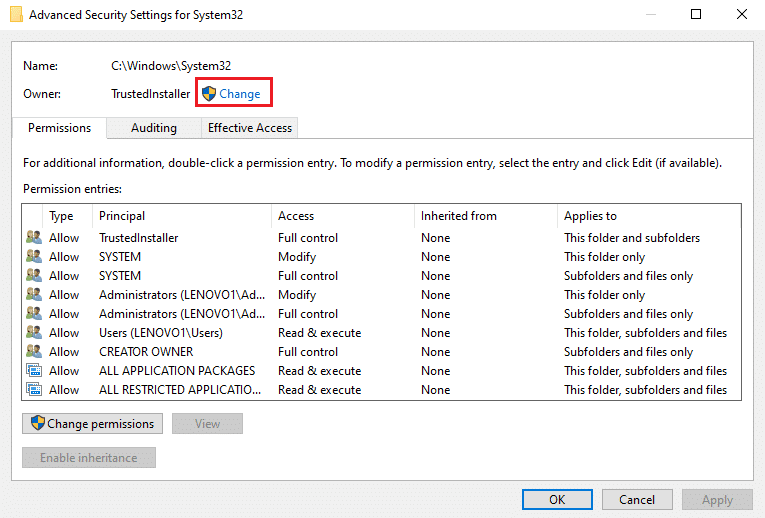The width and height of the screenshot is (765, 518).
Task: Click 'This folder and subfolders' cell
Action: [632, 238]
